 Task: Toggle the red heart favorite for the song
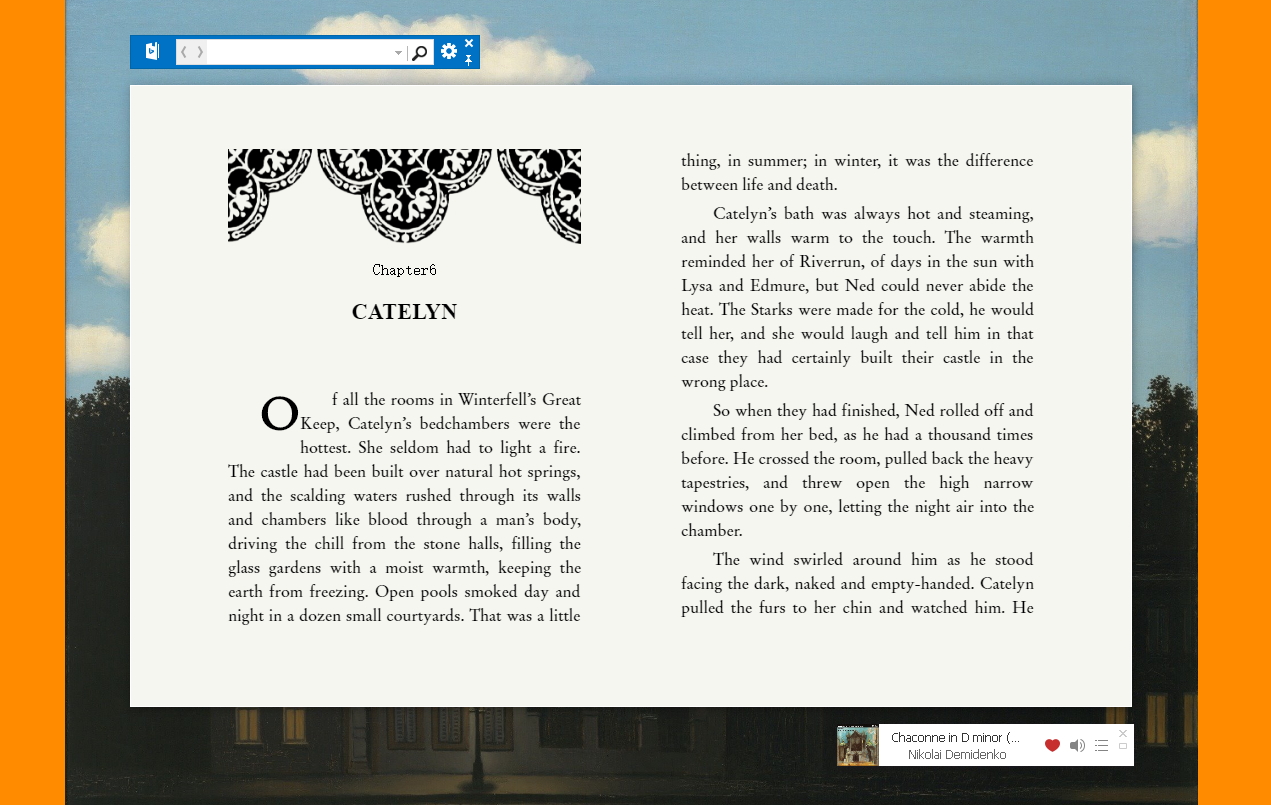1052,745
